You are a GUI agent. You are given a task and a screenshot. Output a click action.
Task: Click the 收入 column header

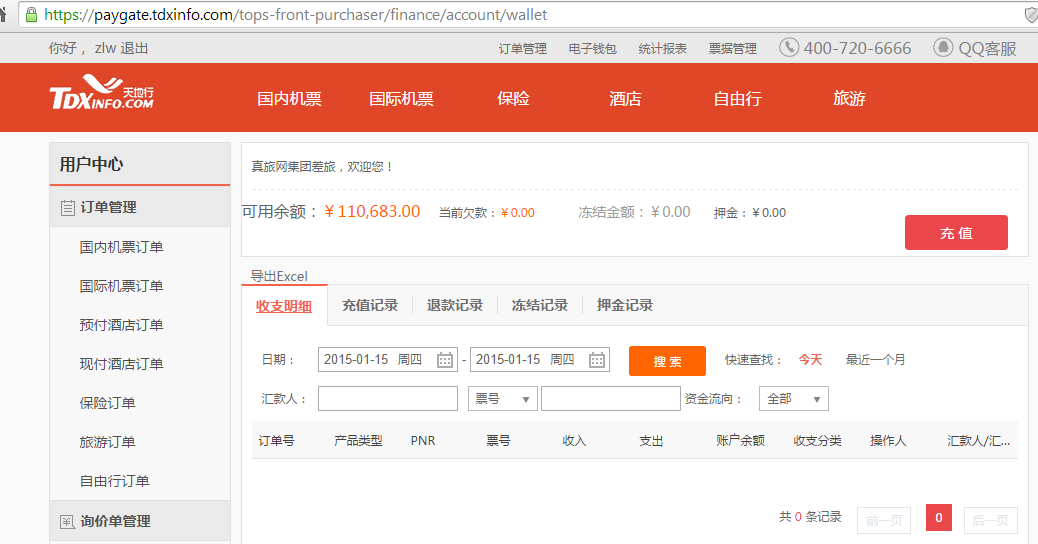point(574,441)
